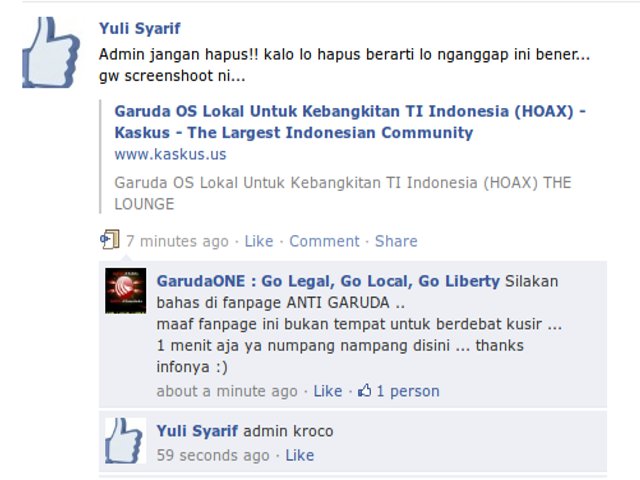Visit the www.kaskus.us link
Viewport: 640px width, 480px height.
pos(170,154)
